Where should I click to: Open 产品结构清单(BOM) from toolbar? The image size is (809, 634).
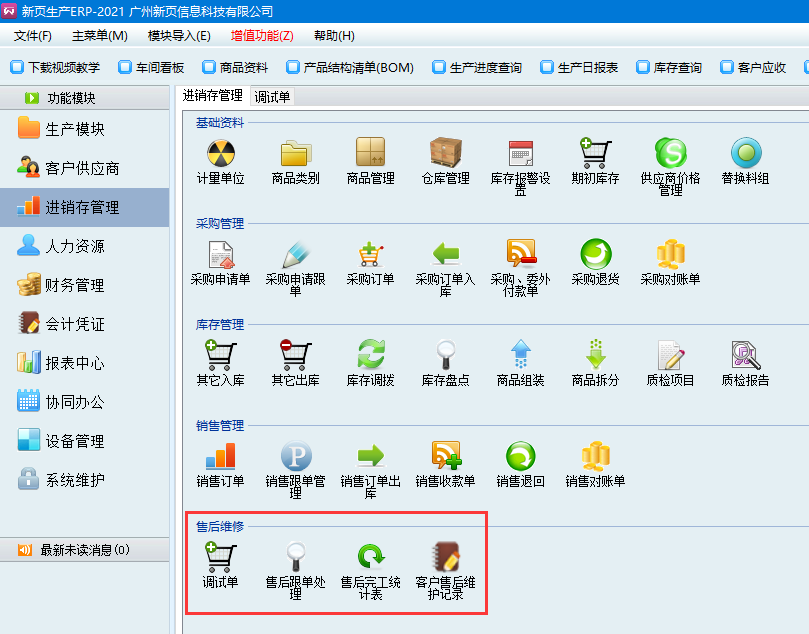(350, 68)
